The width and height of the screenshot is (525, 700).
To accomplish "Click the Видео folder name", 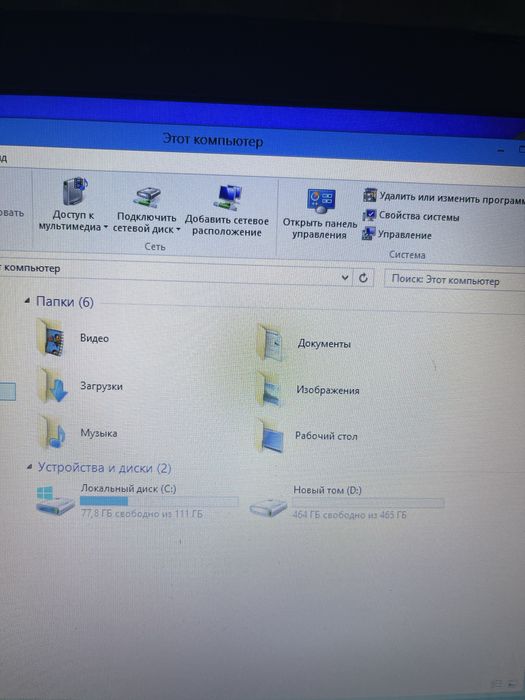I will pos(95,338).
